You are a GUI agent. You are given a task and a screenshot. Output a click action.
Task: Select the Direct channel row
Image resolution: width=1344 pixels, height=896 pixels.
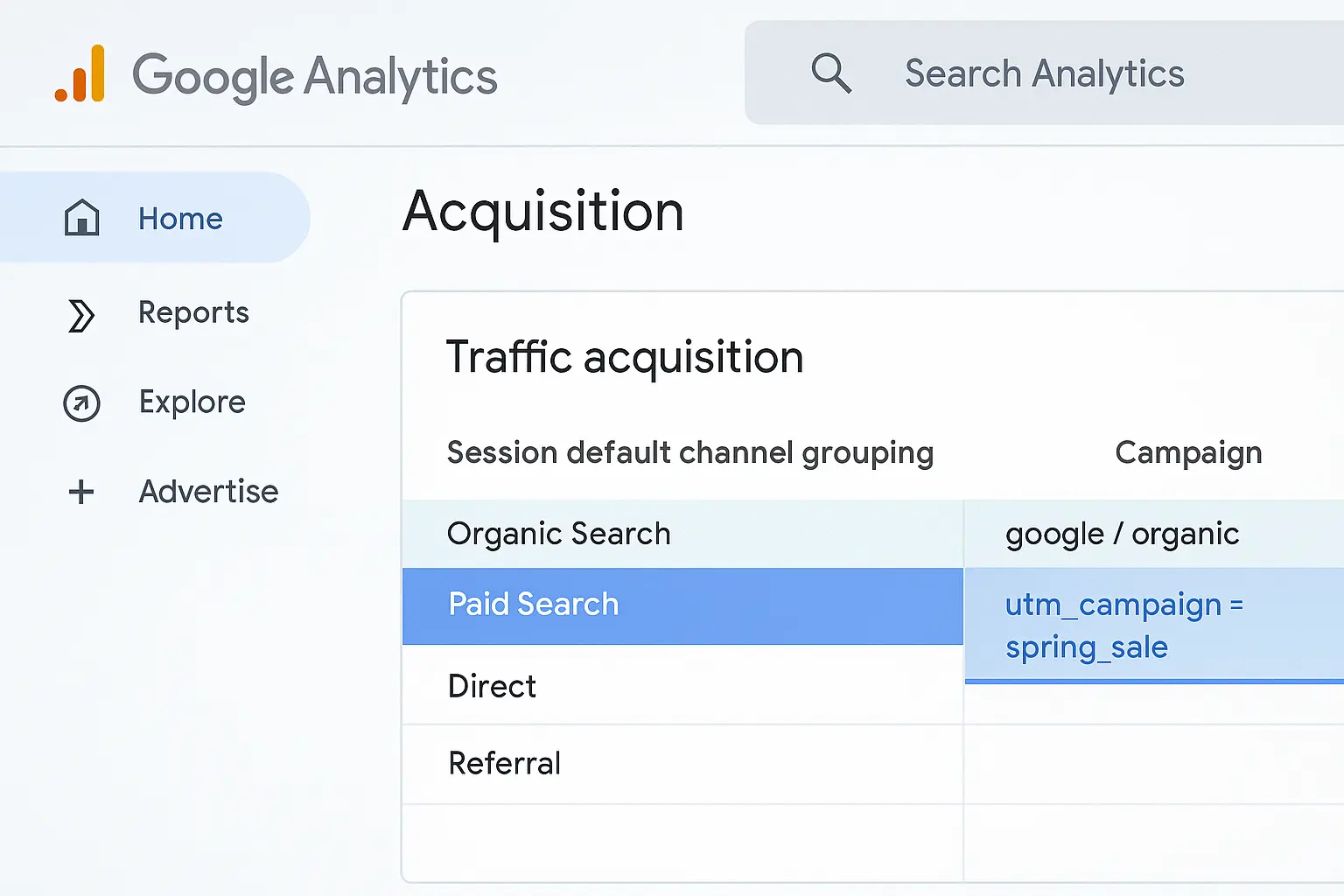(x=492, y=686)
